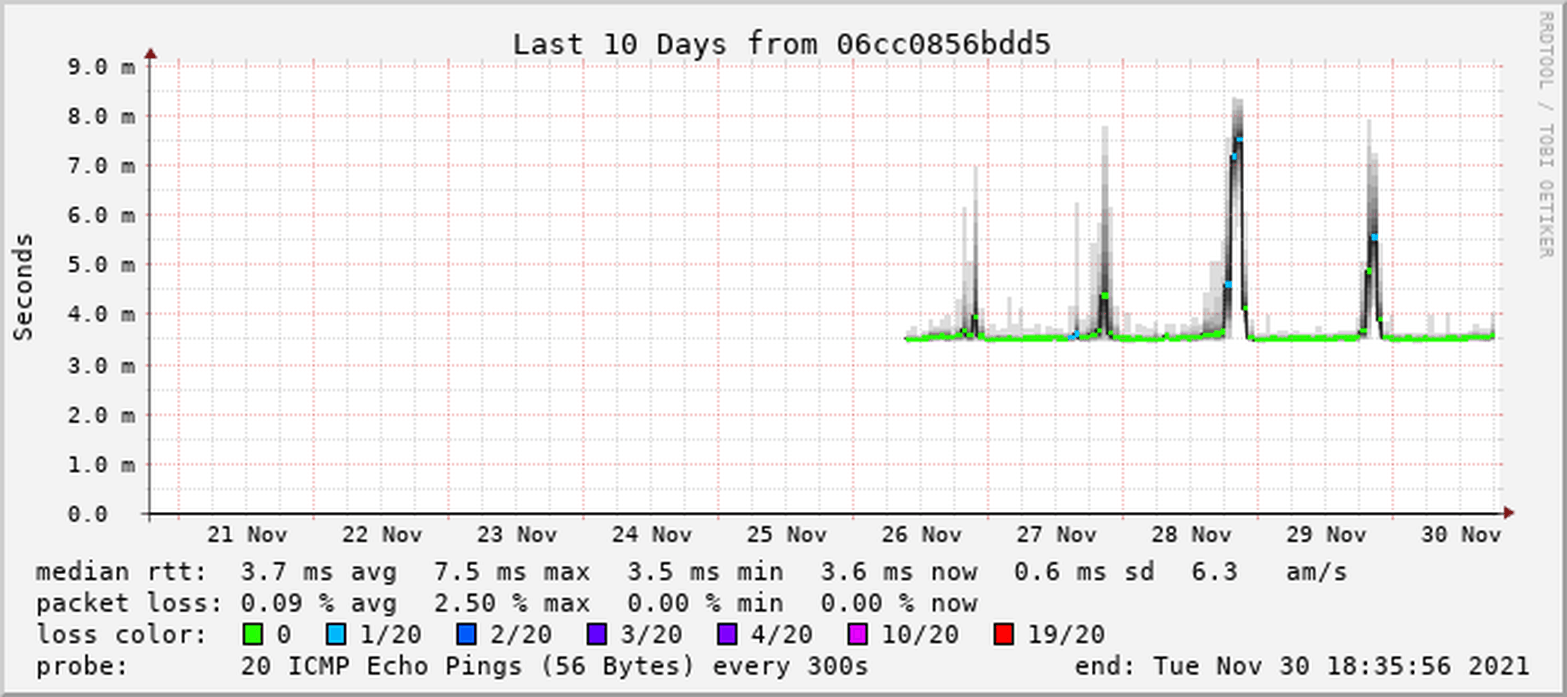Click the purple 4/20 loss swatch

(728, 635)
